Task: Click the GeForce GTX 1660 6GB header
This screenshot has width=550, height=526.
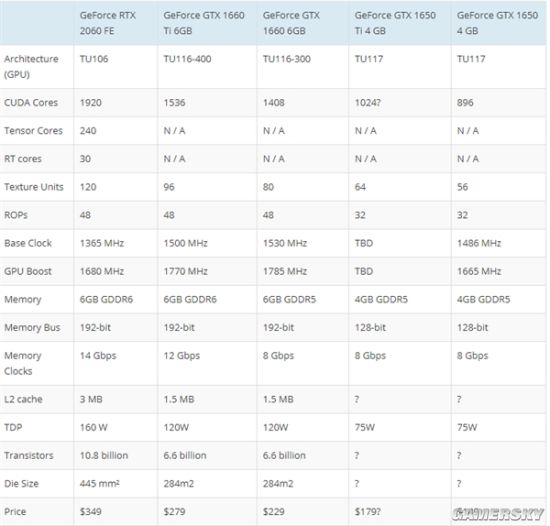Action: point(291,23)
